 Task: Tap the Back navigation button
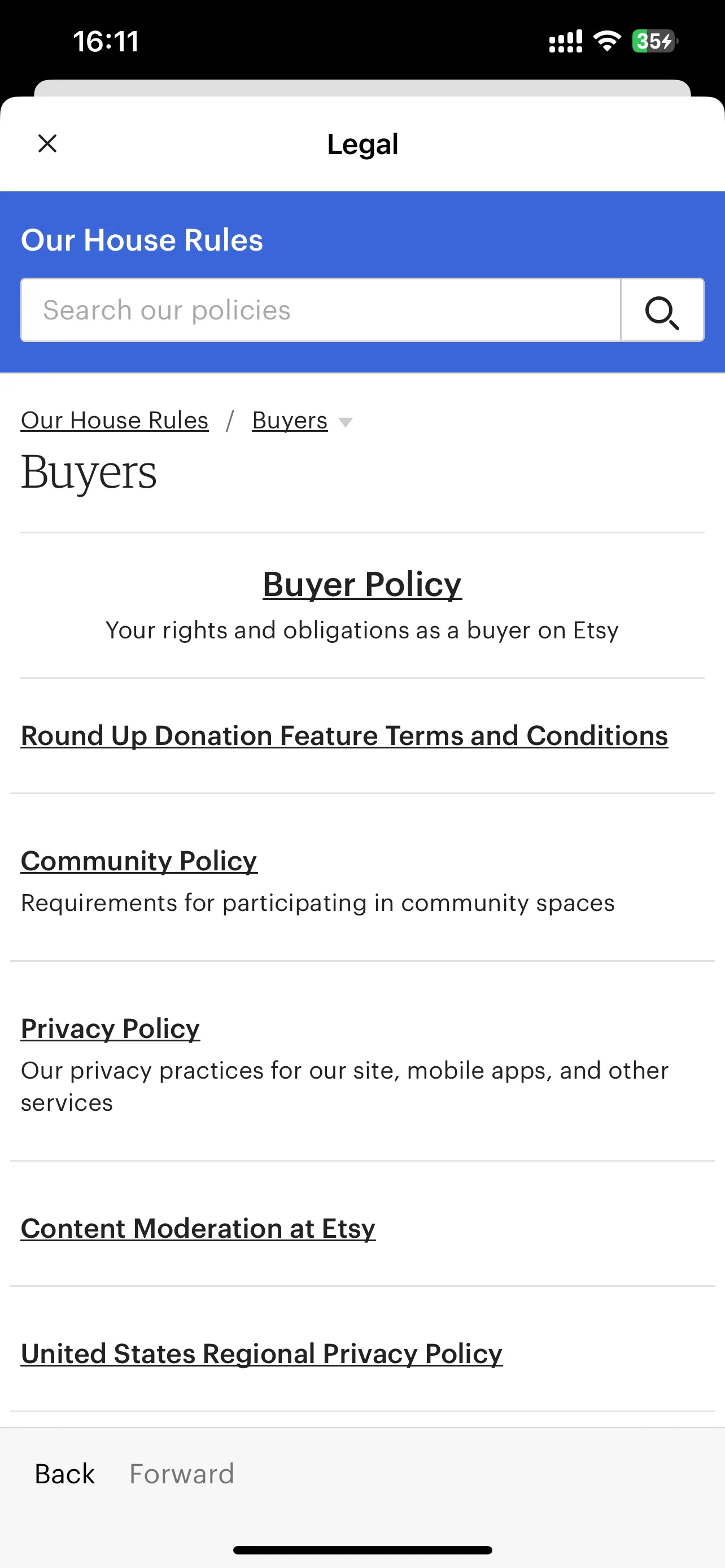pyautogui.click(x=64, y=1474)
